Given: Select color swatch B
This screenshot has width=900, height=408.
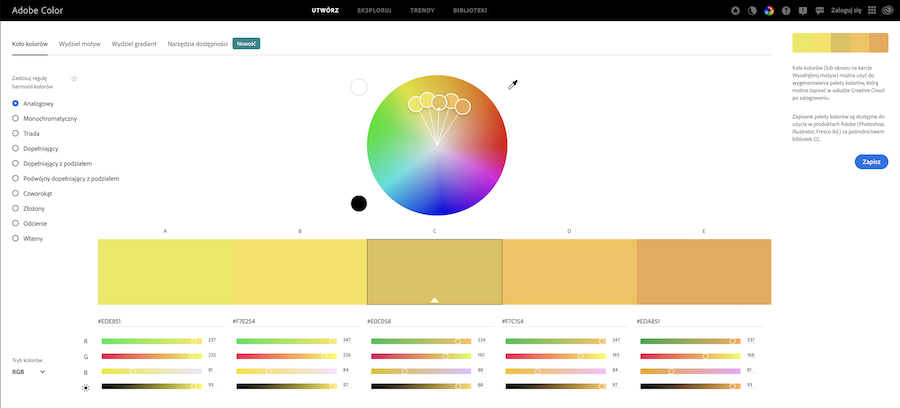Looking at the screenshot, I should pyautogui.click(x=300, y=272).
